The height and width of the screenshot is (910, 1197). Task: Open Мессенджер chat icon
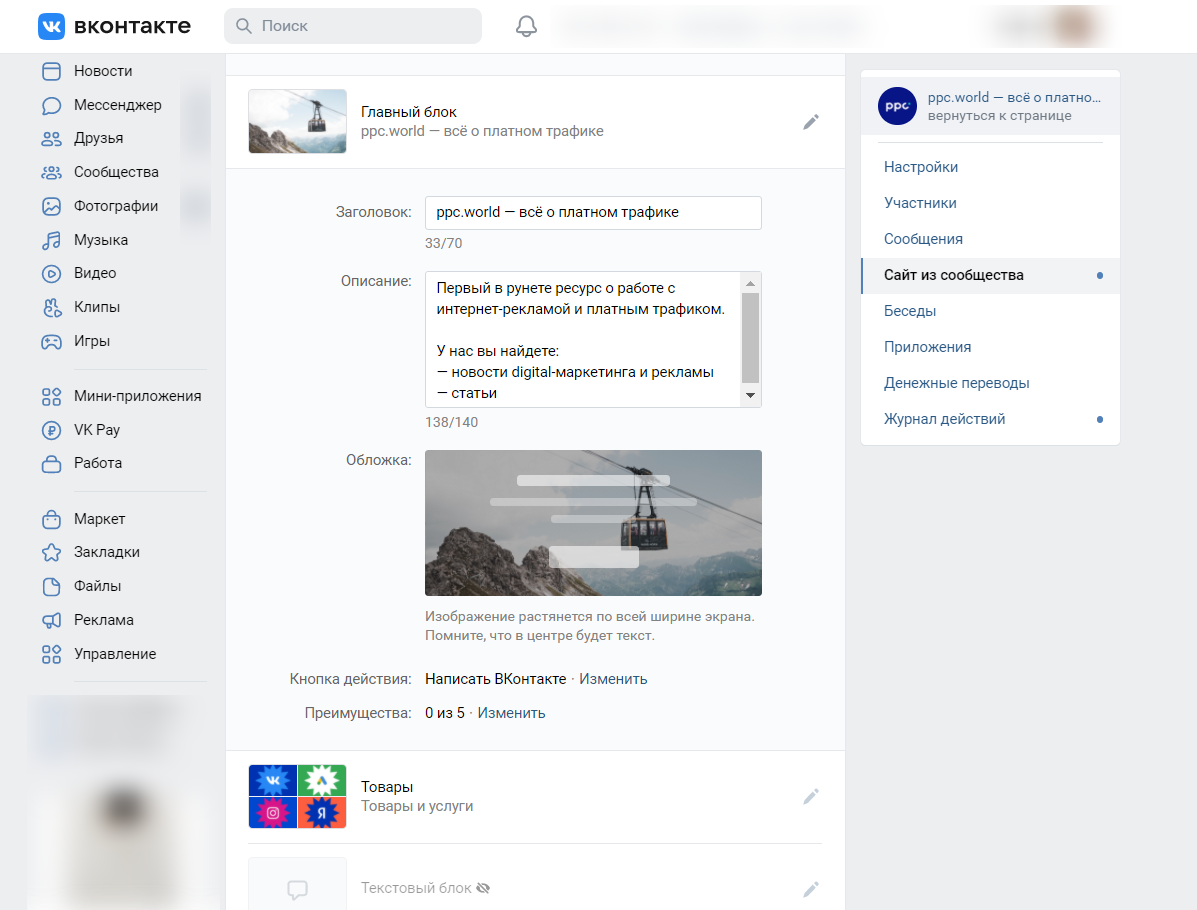click(51, 105)
